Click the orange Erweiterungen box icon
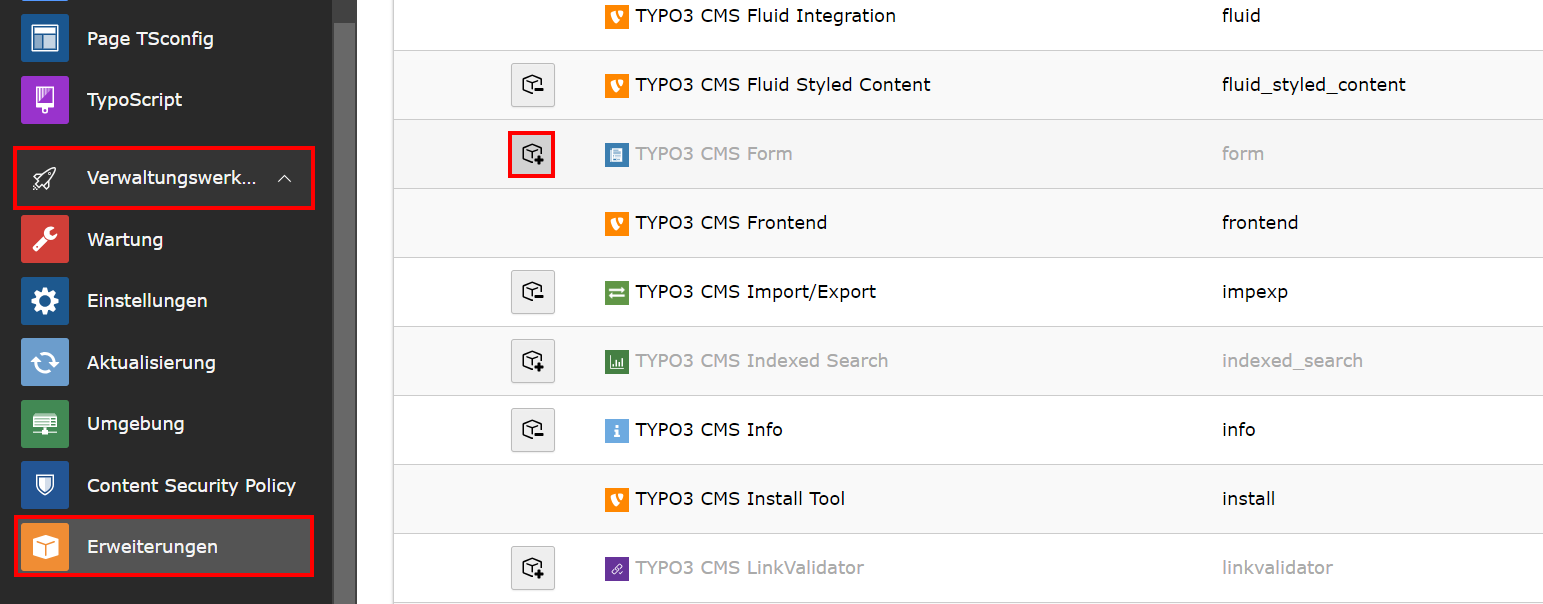This screenshot has height=604, width=1543. coord(45,547)
